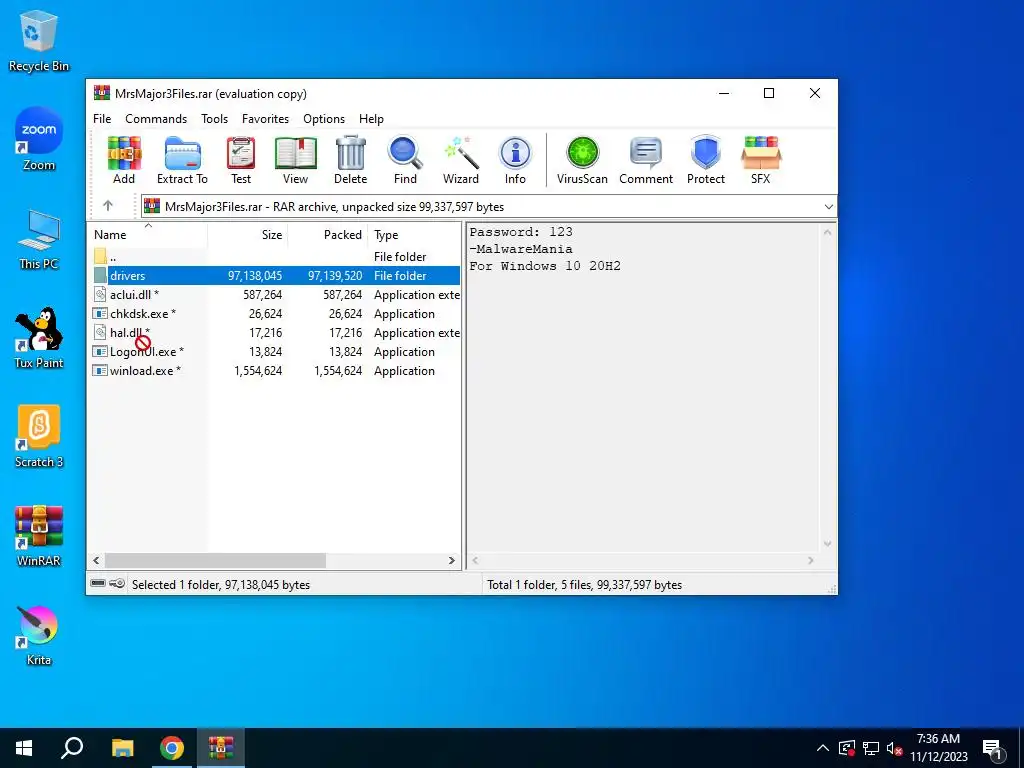This screenshot has height=768, width=1024.
Task: Click the Protect shield icon
Action: (x=706, y=160)
